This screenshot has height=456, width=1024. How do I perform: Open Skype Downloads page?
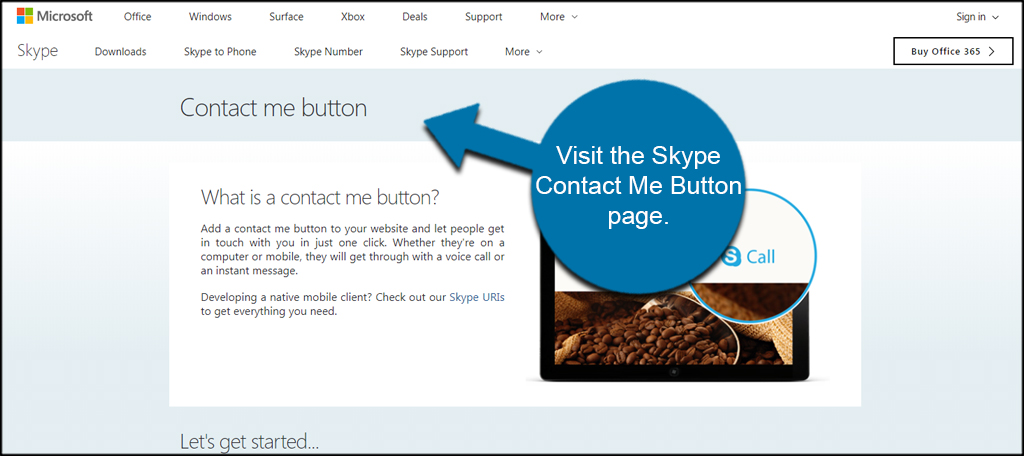pos(120,52)
